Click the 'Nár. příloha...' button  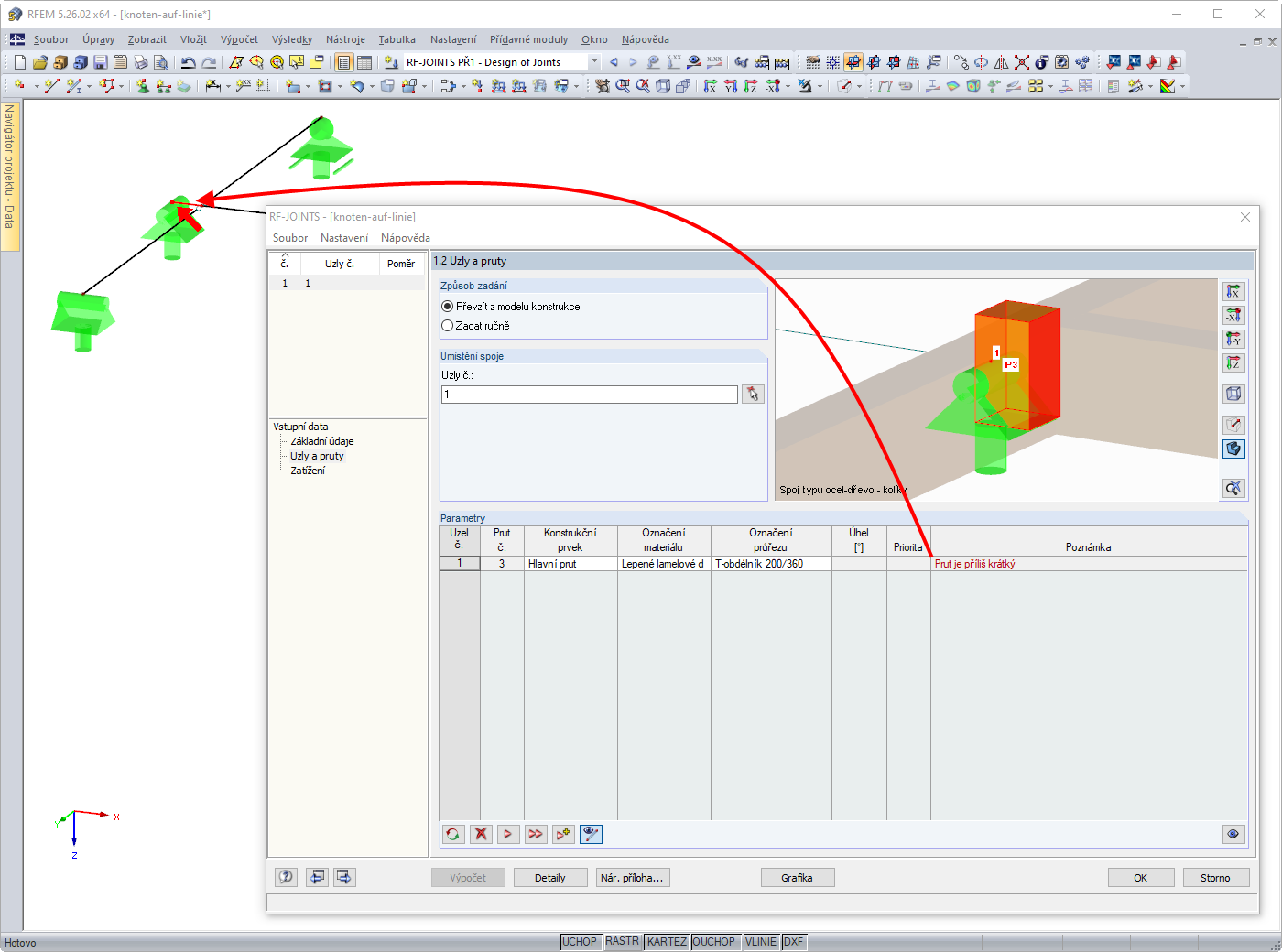point(633,878)
